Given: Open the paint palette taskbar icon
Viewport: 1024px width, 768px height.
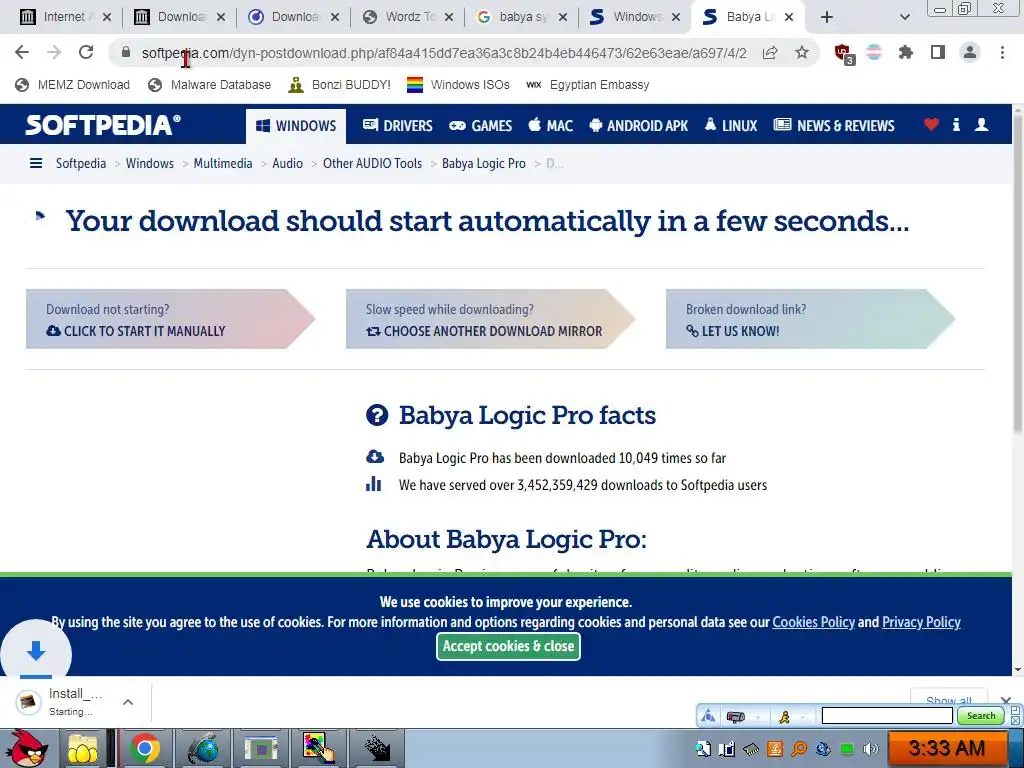Looking at the screenshot, I should point(319,748).
